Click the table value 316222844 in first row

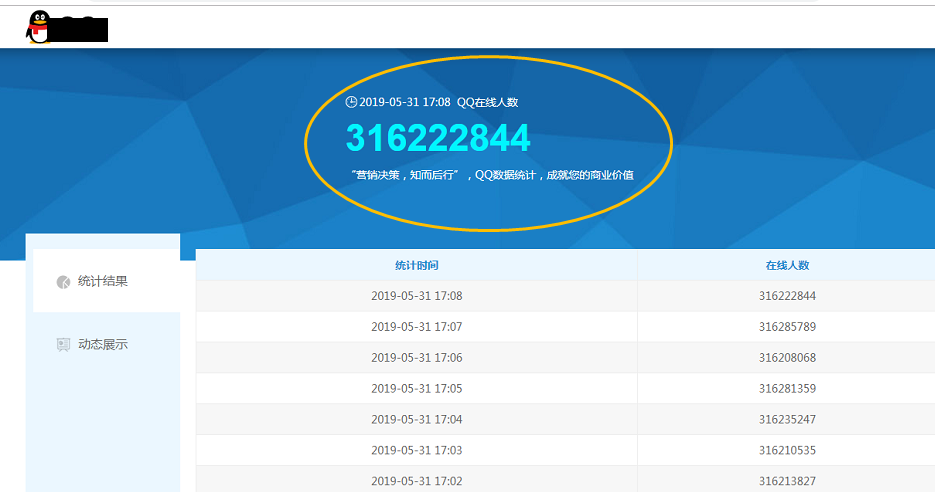(x=787, y=296)
